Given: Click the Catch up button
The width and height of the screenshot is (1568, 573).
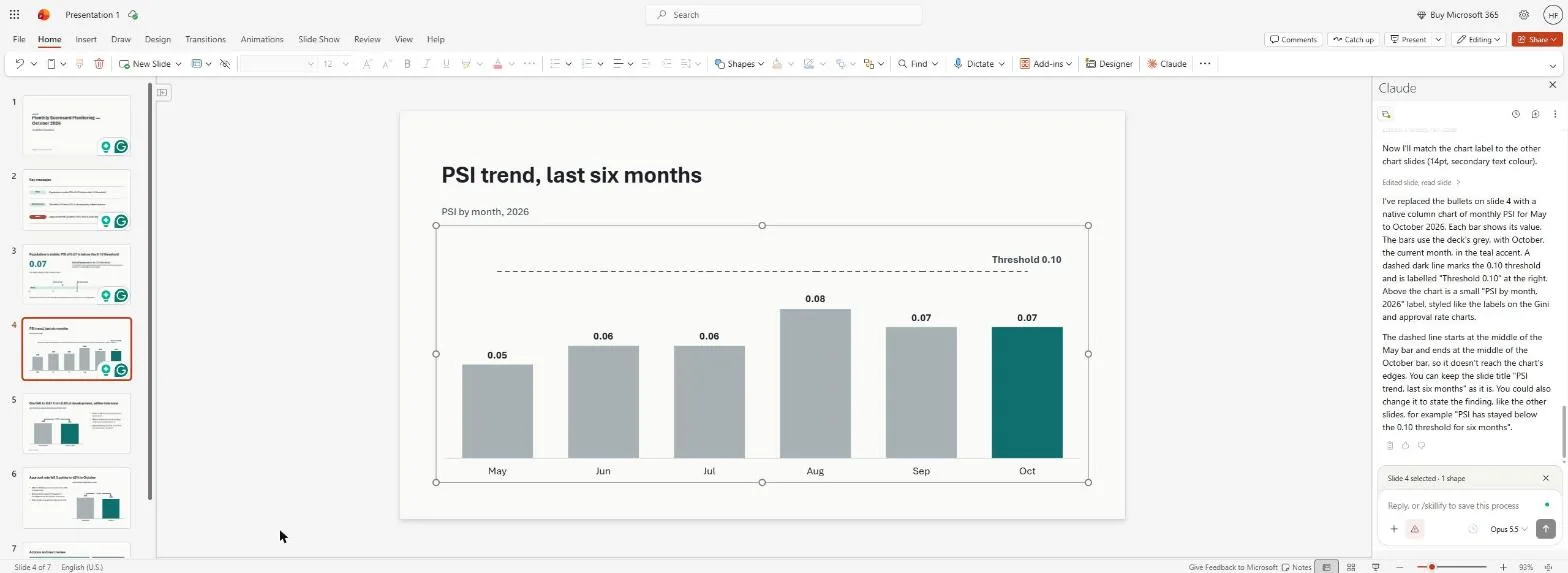Looking at the screenshot, I should 1353,39.
